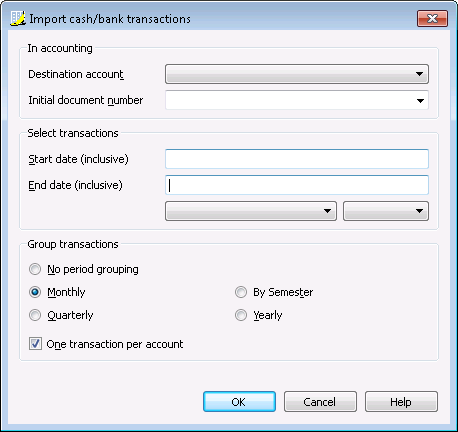Screen dimensions: 458x432
Task: Confirm with the OK button
Action: pos(239,402)
